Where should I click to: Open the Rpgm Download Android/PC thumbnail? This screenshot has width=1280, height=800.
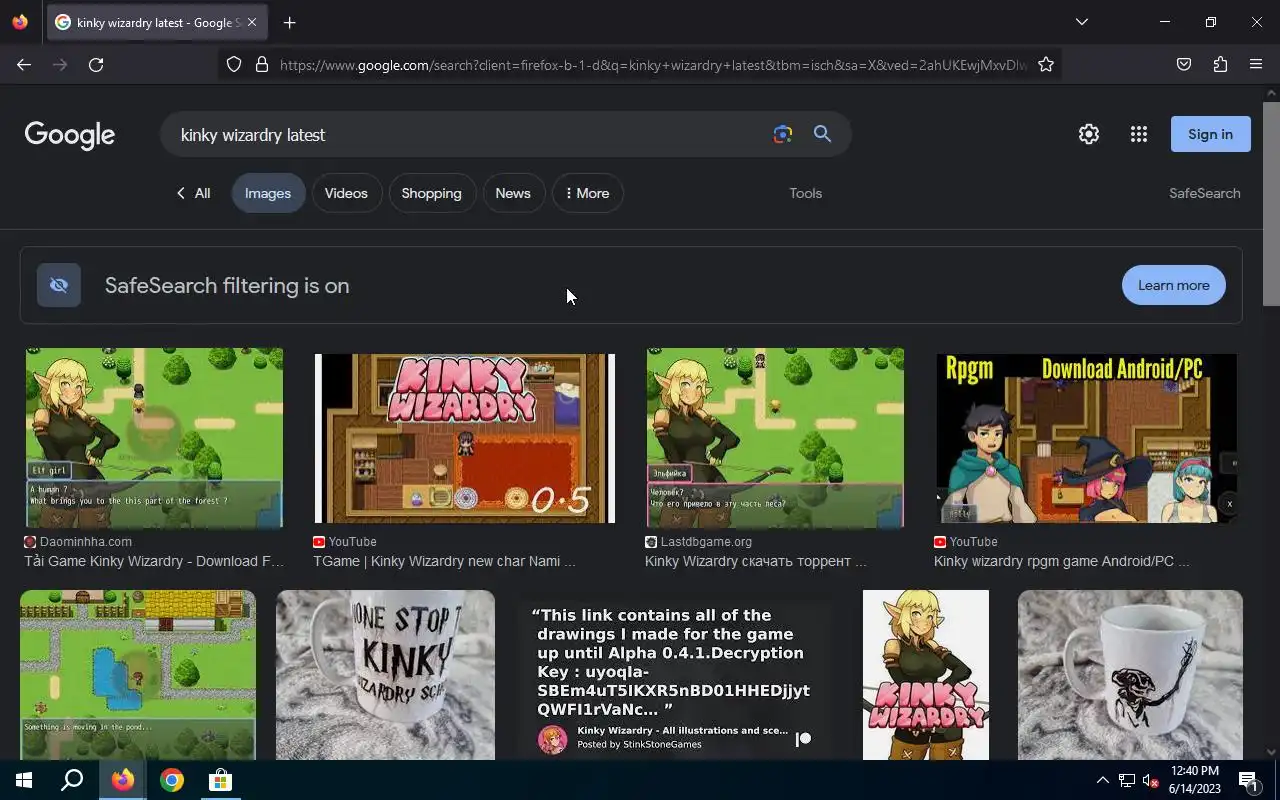[1086, 437]
